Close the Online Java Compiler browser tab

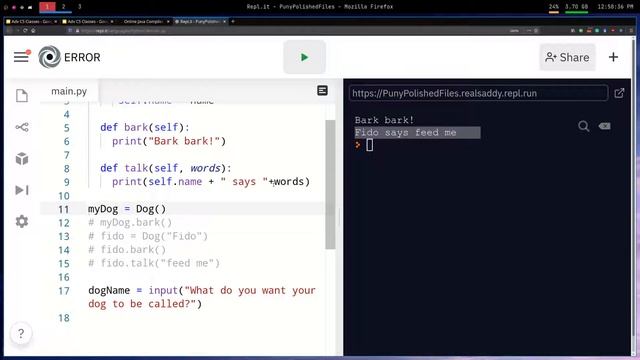click(168, 21)
